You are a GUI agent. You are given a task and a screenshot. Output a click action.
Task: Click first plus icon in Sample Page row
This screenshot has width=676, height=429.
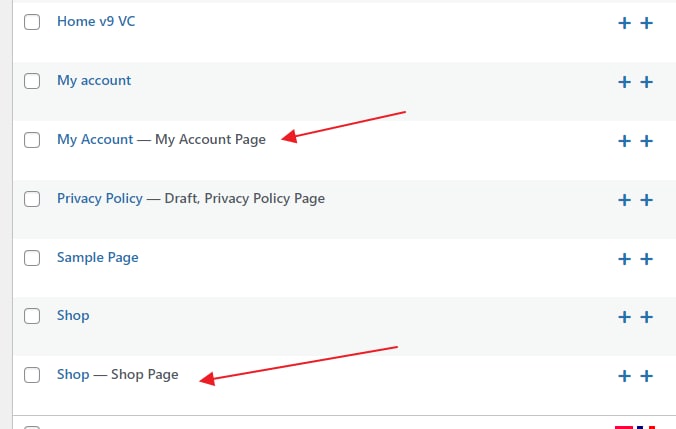[624, 259]
